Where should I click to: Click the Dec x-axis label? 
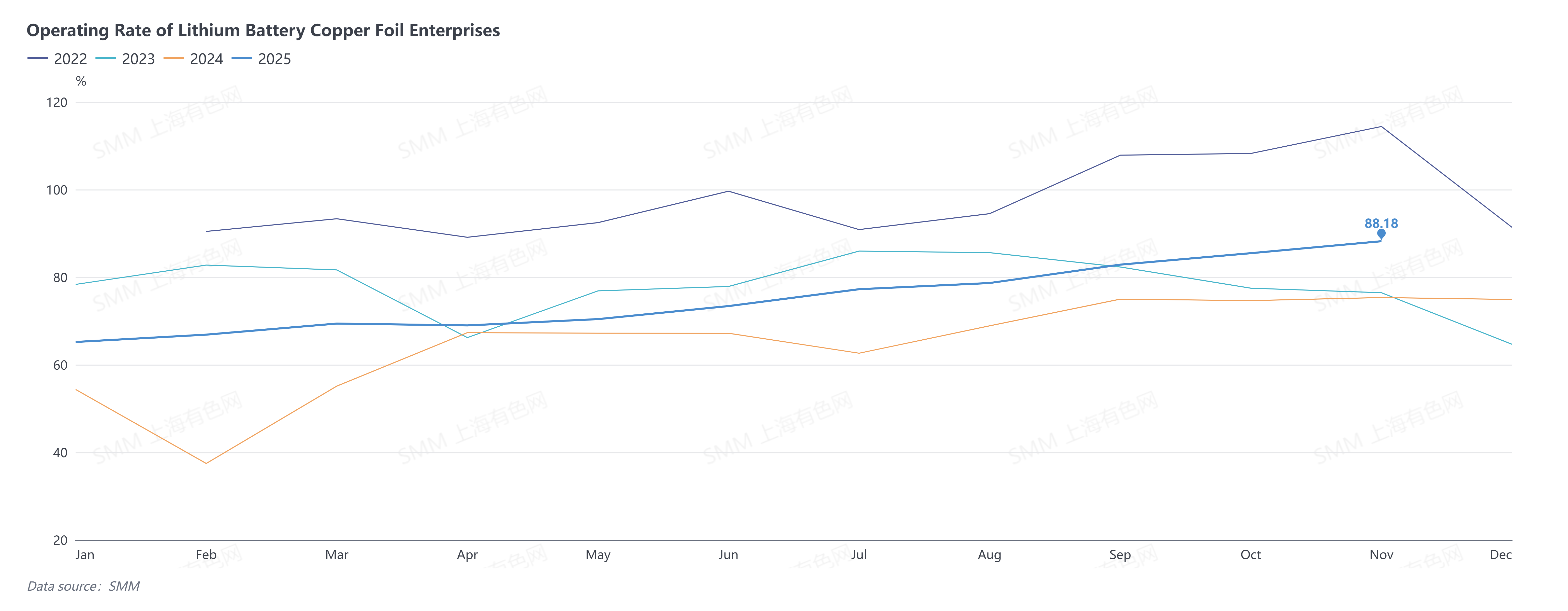click(1500, 554)
